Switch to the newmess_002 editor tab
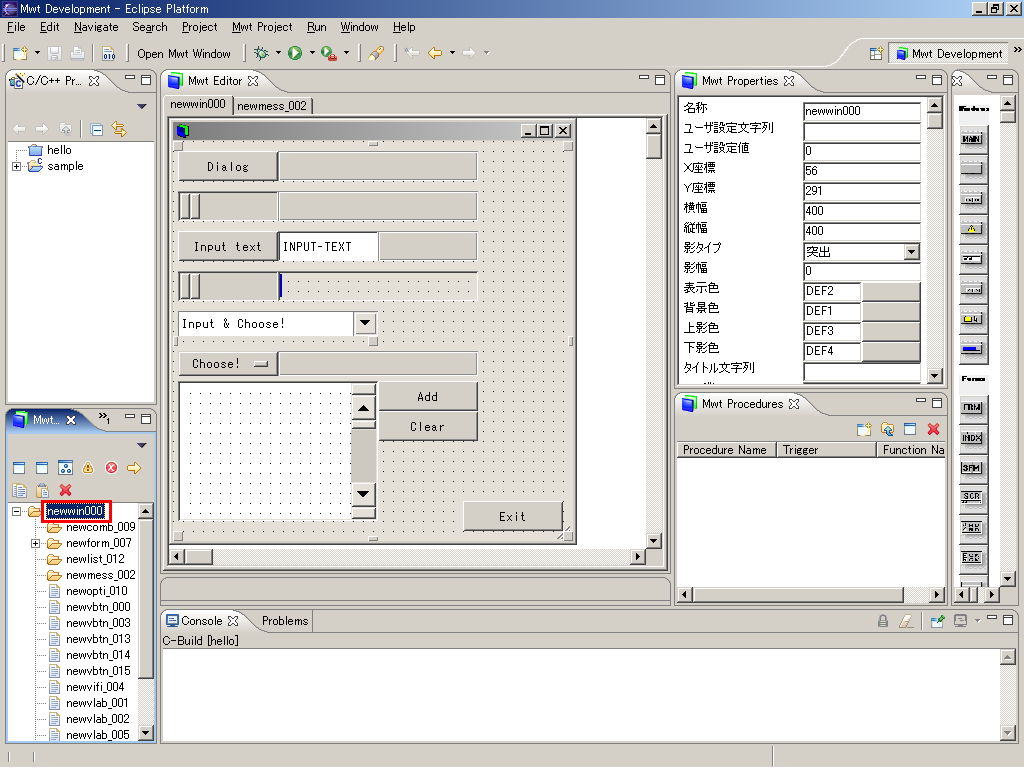This screenshot has width=1024, height=768. [272, 105]
